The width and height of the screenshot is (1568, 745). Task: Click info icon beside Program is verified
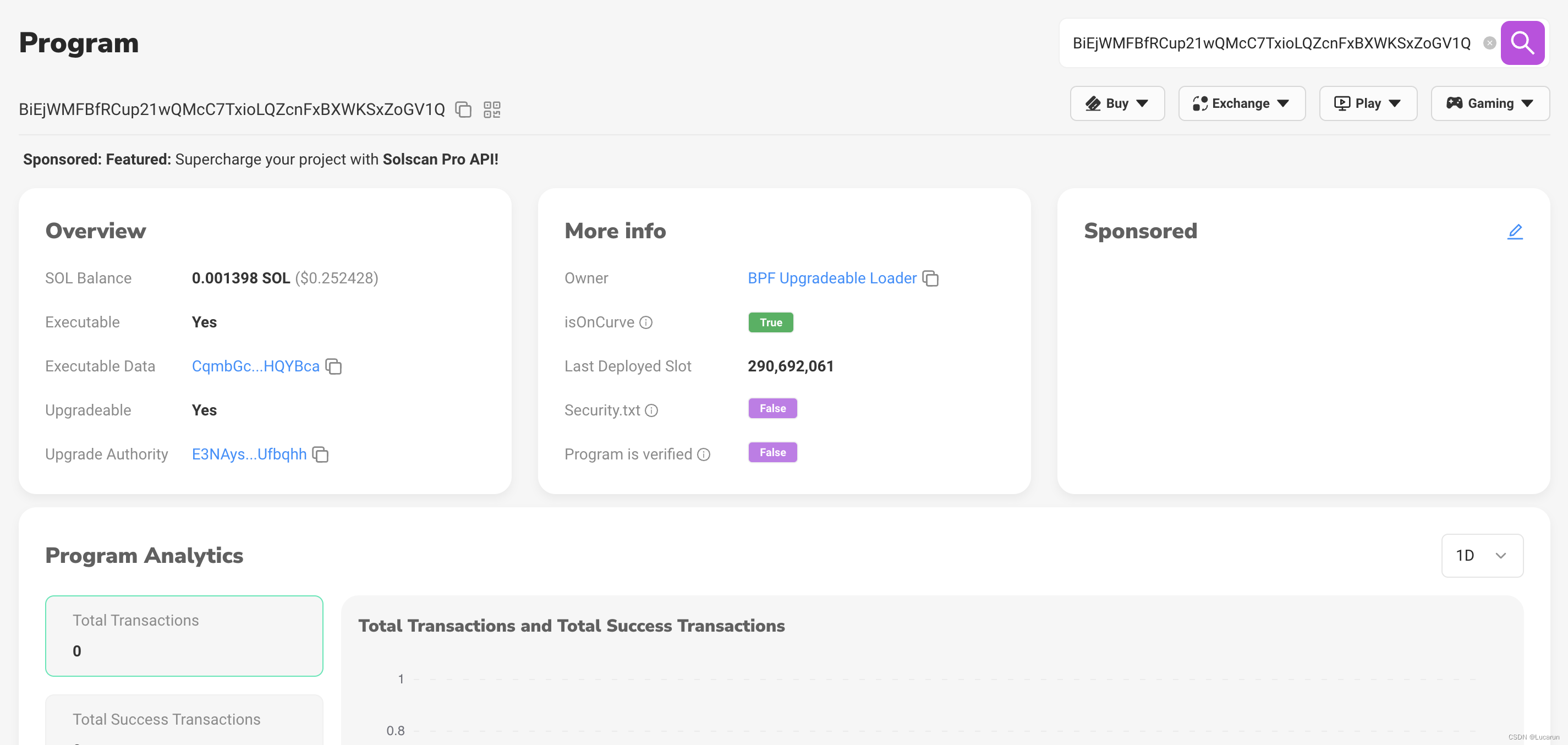pyautogui.click(x=704, y=454)
